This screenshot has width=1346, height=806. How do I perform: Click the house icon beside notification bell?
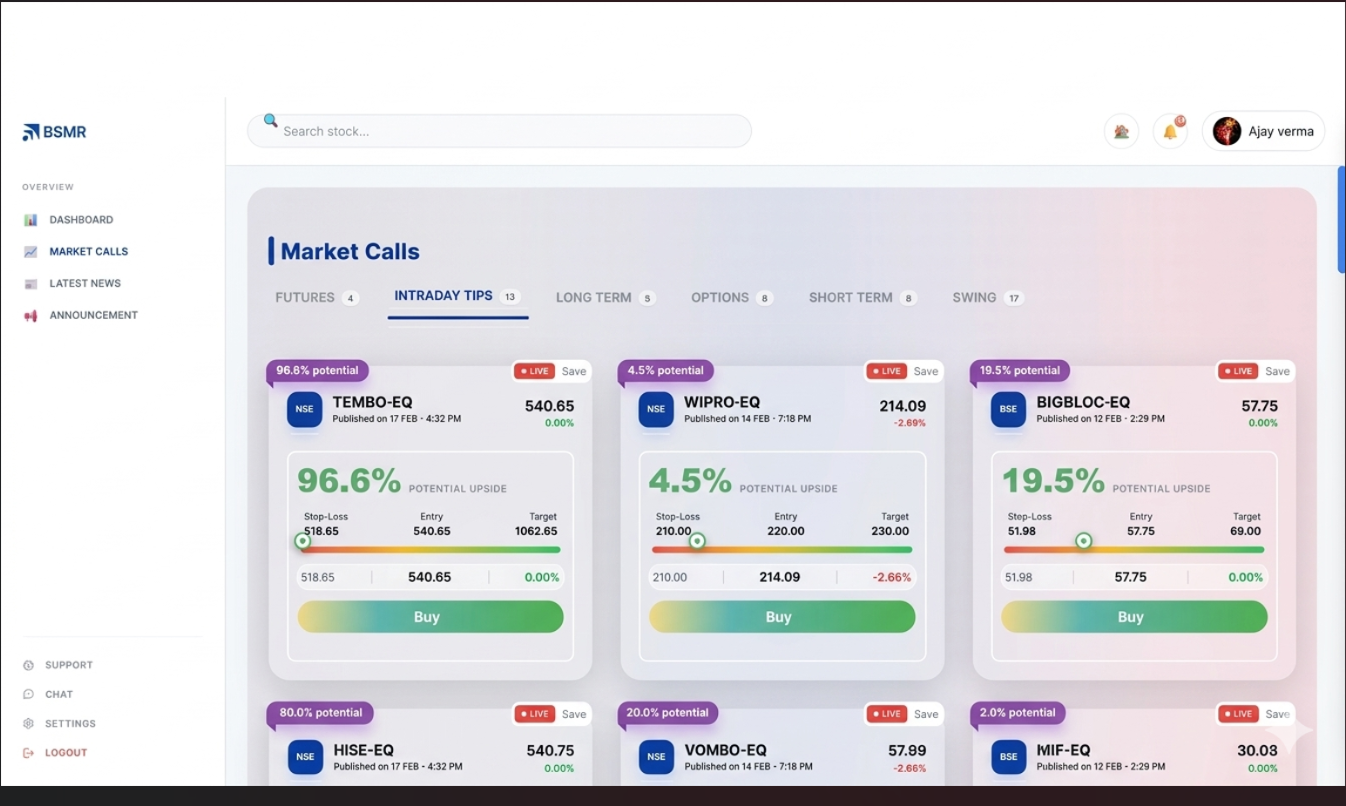pyautogui.click(x=1121, y=131)
